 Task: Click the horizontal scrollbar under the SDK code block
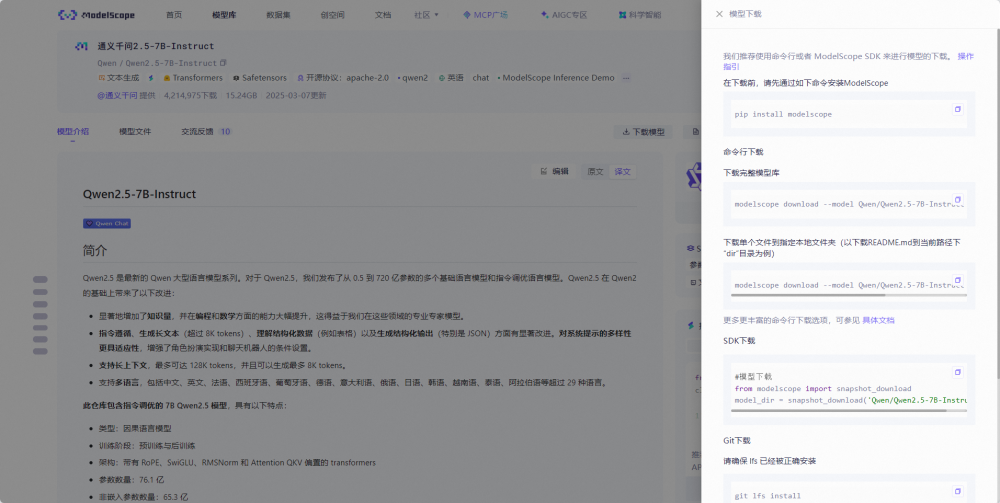(x=839, y=411)
